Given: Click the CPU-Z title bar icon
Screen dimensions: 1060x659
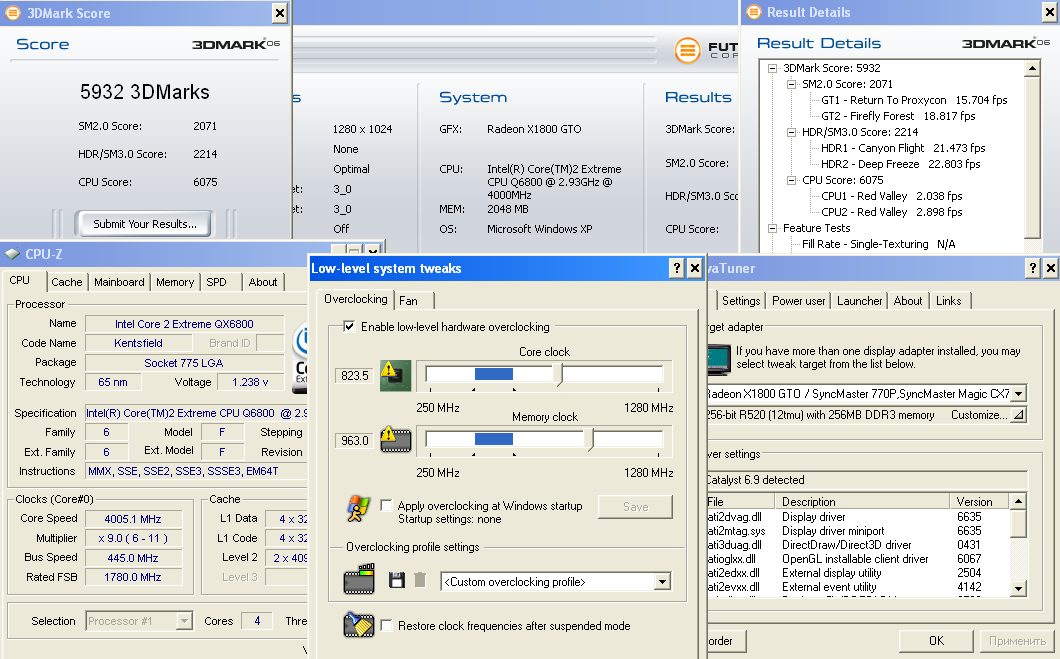Looking at the screenshot, I should 12,254.
